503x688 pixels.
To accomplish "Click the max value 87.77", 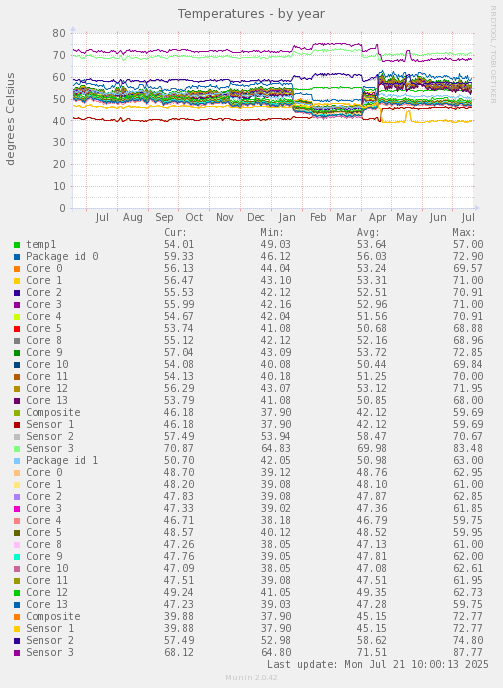I will [468, 652].
